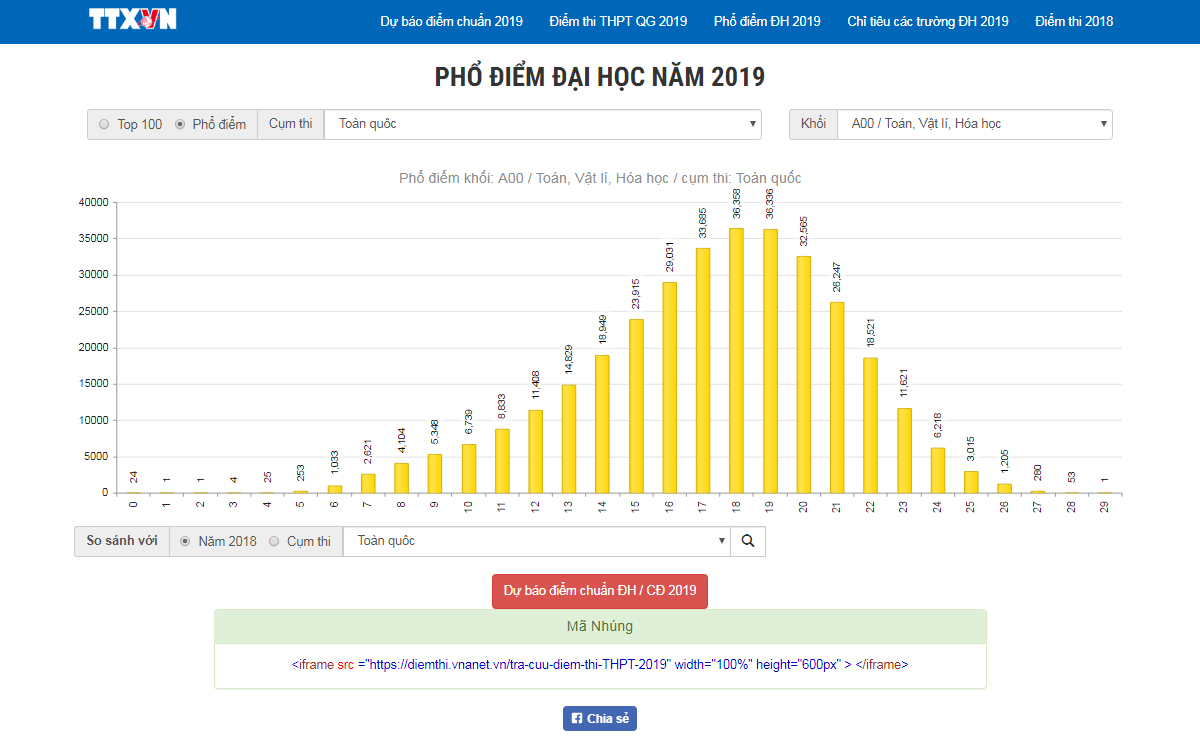Click the Facebook Chia sẻ share button

(x=599, y=718)
